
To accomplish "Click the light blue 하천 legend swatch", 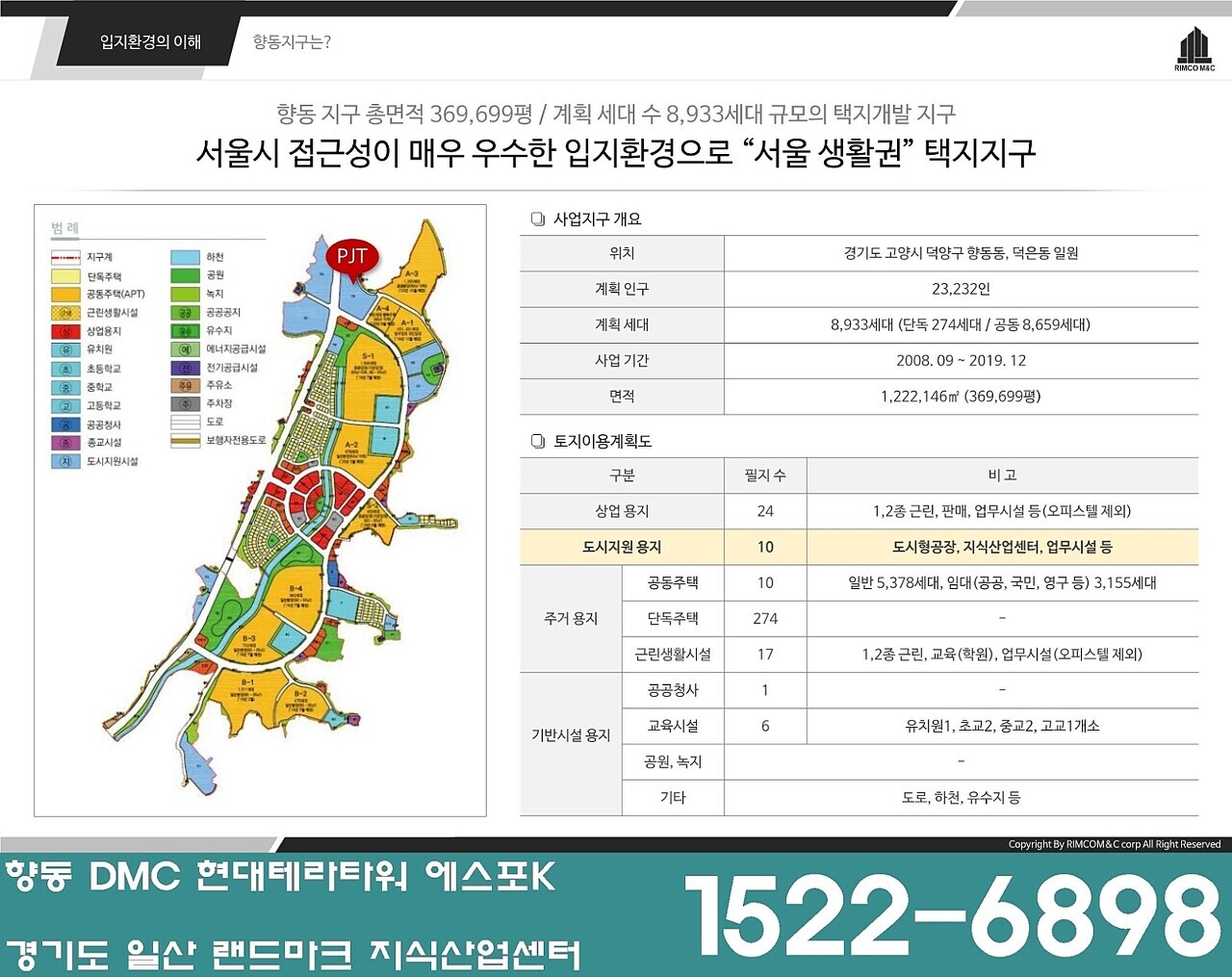I will [185, 257].
